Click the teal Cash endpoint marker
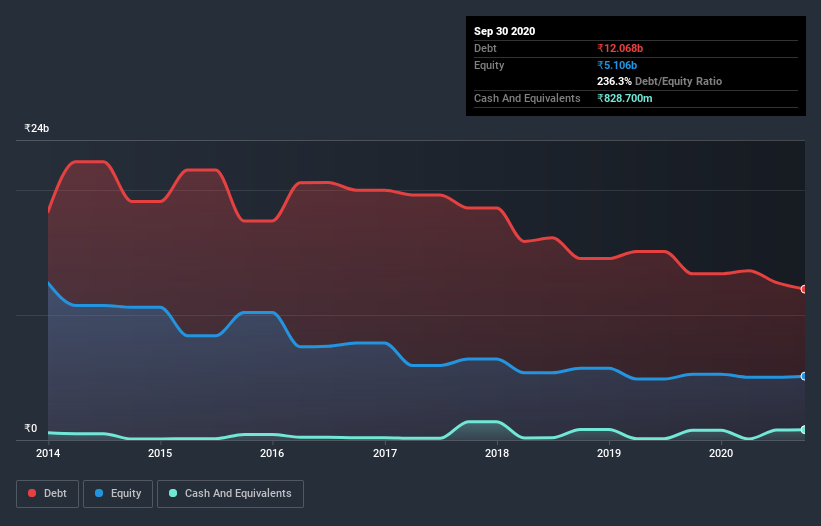The width and height of the screenshot is (821, 526). click(804, 430)
